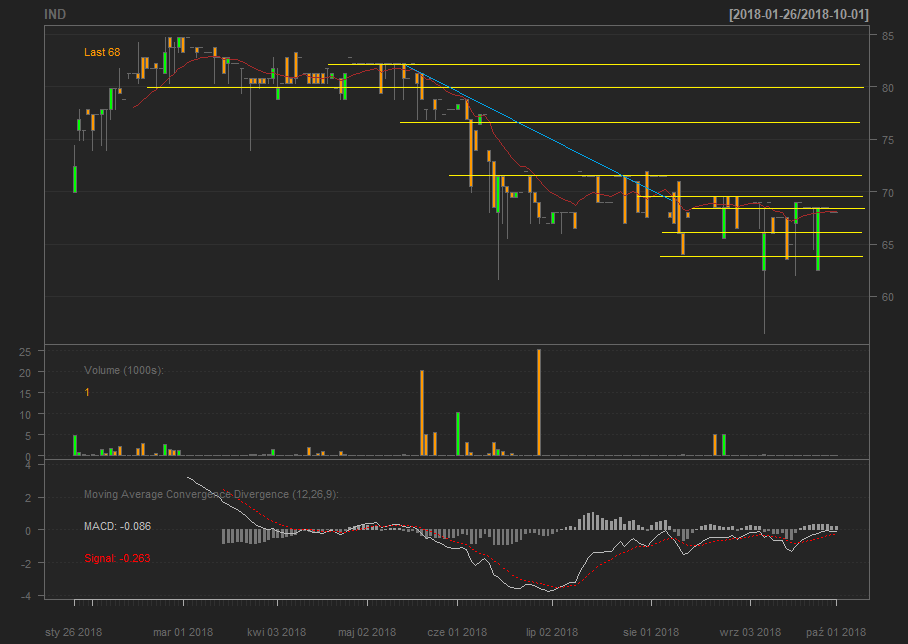Click the tallest orange volume bar
The image size is (908, 644).
point(539,402)
